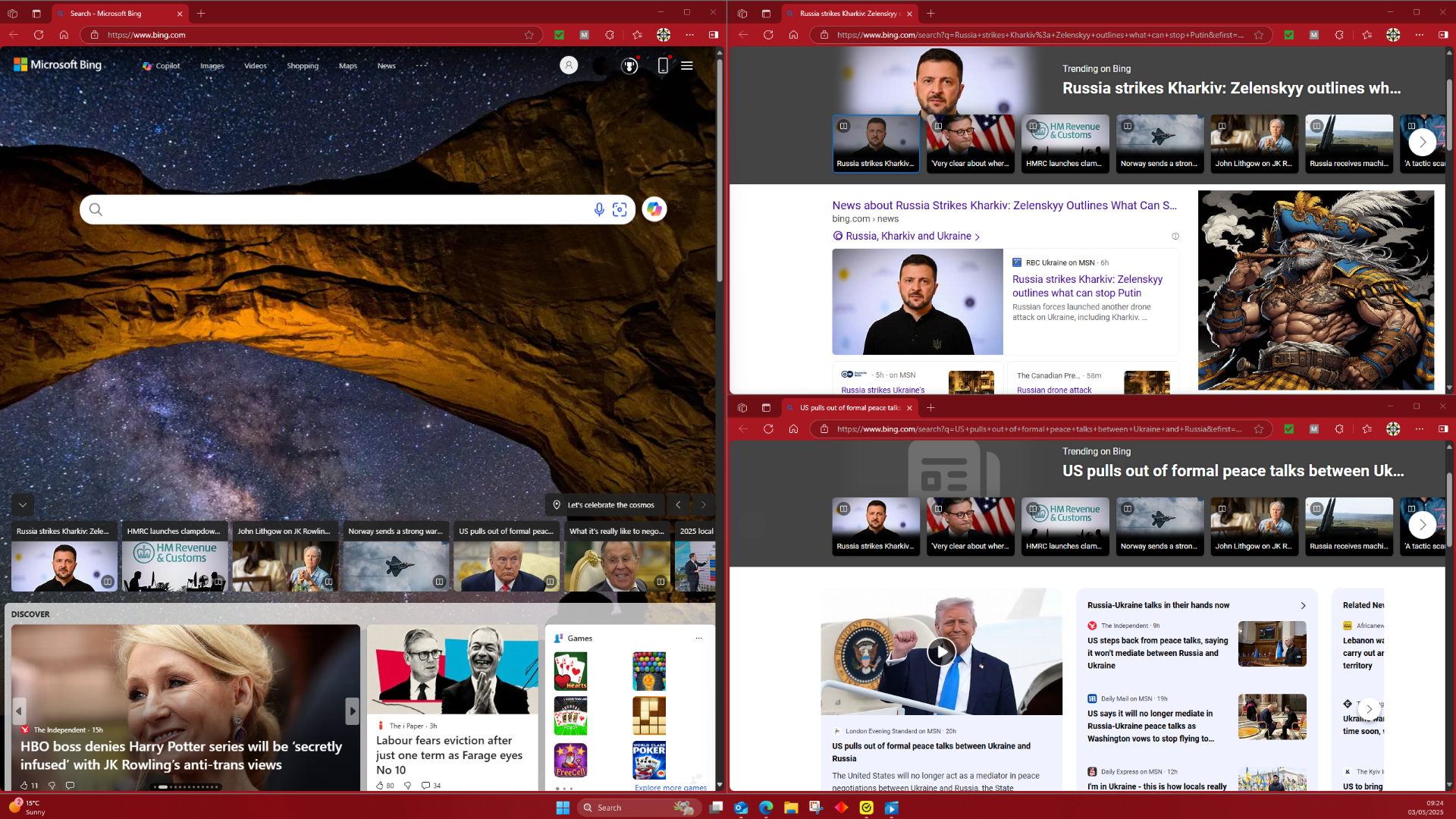Open Task View on the taskbar
Viewport: 1456px width, 819px height.
[x=716, y=808]
